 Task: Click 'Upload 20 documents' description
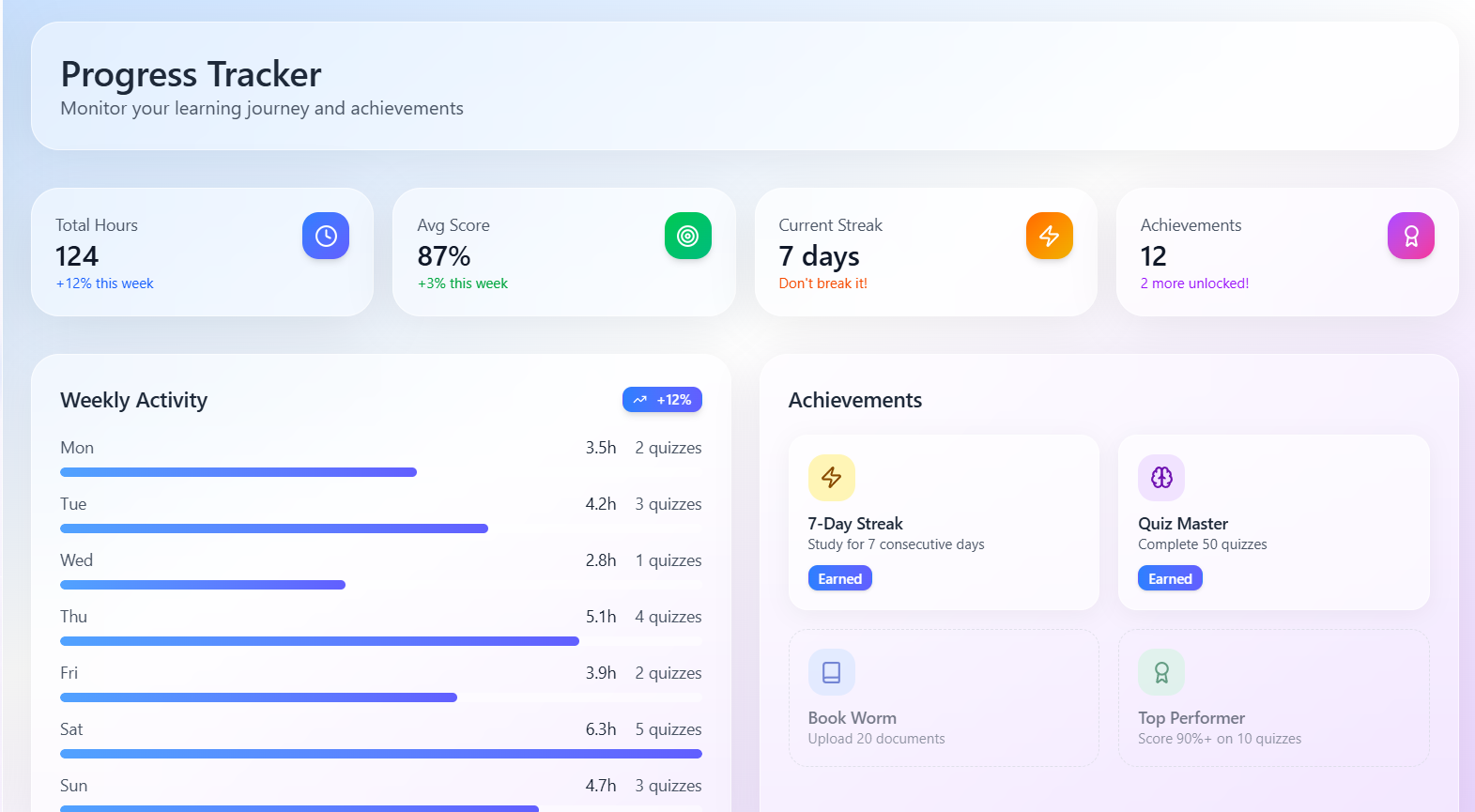pyautogui.click(x=876, y=739)
